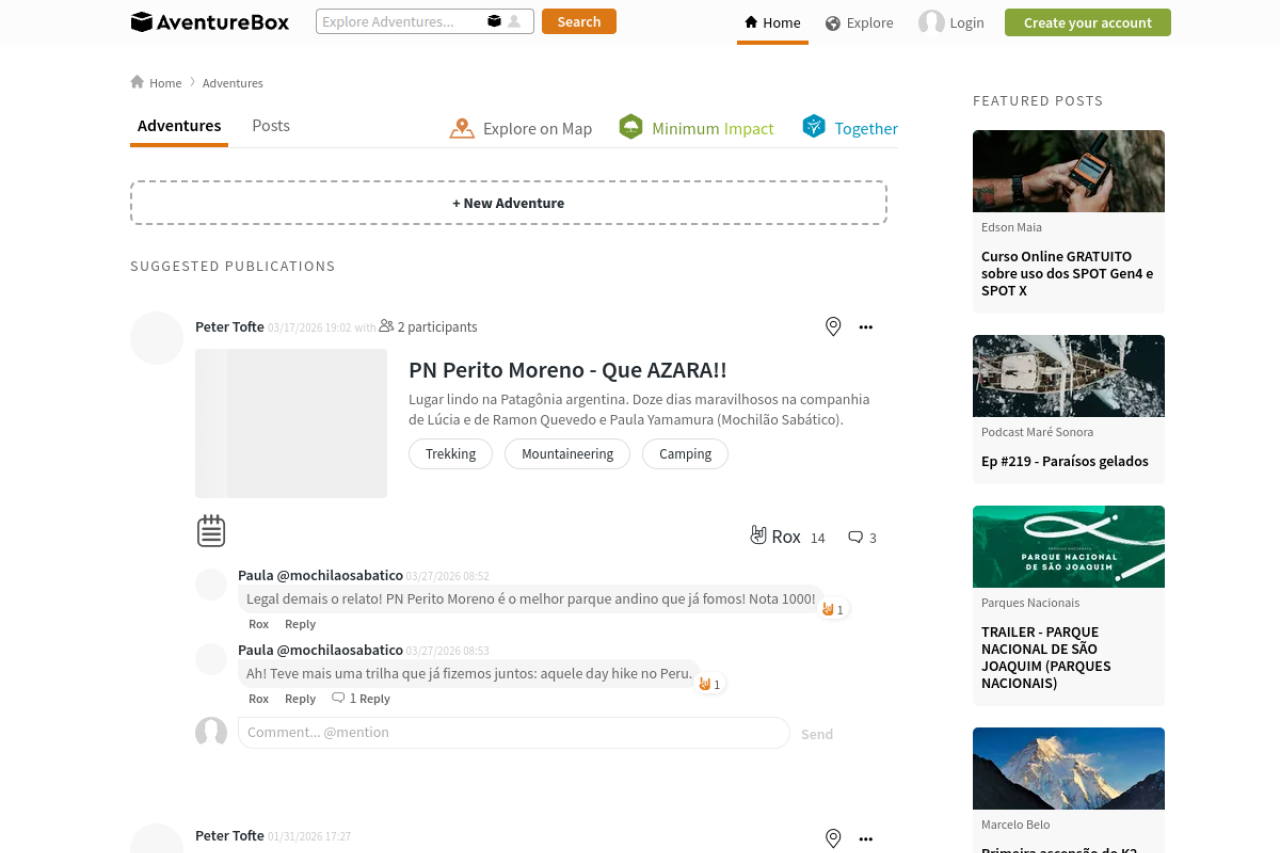Expand the 1 Reply thread
This screenshot has width=1280, height=853.
tap(361, 699)
